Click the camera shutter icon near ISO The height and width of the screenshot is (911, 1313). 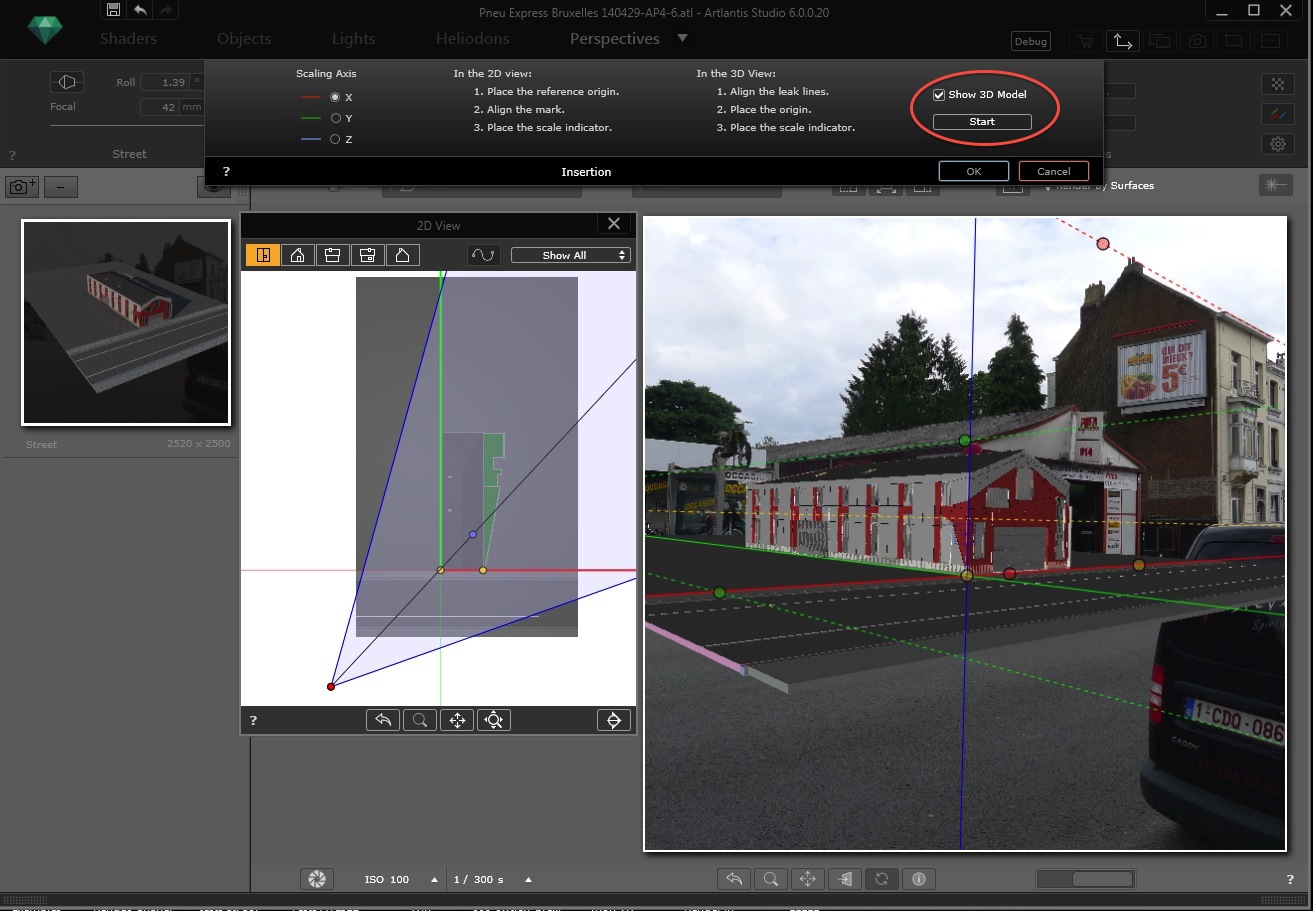[316, 879]
